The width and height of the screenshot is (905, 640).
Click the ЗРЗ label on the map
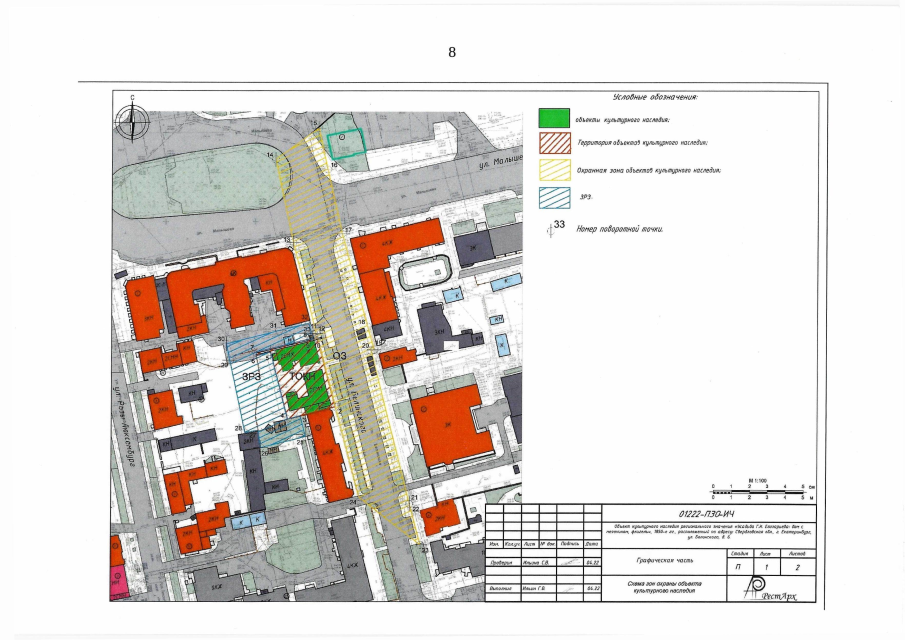(250, 375)
